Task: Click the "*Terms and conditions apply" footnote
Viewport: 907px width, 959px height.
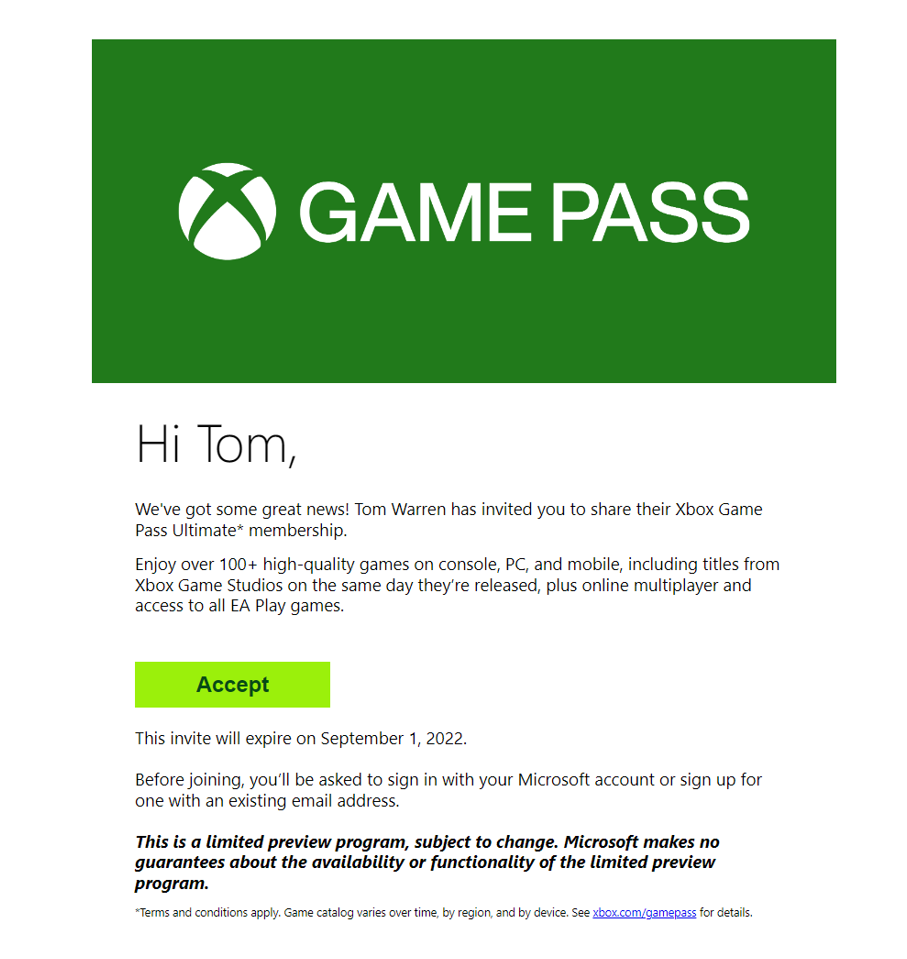Action: (207, 913)
